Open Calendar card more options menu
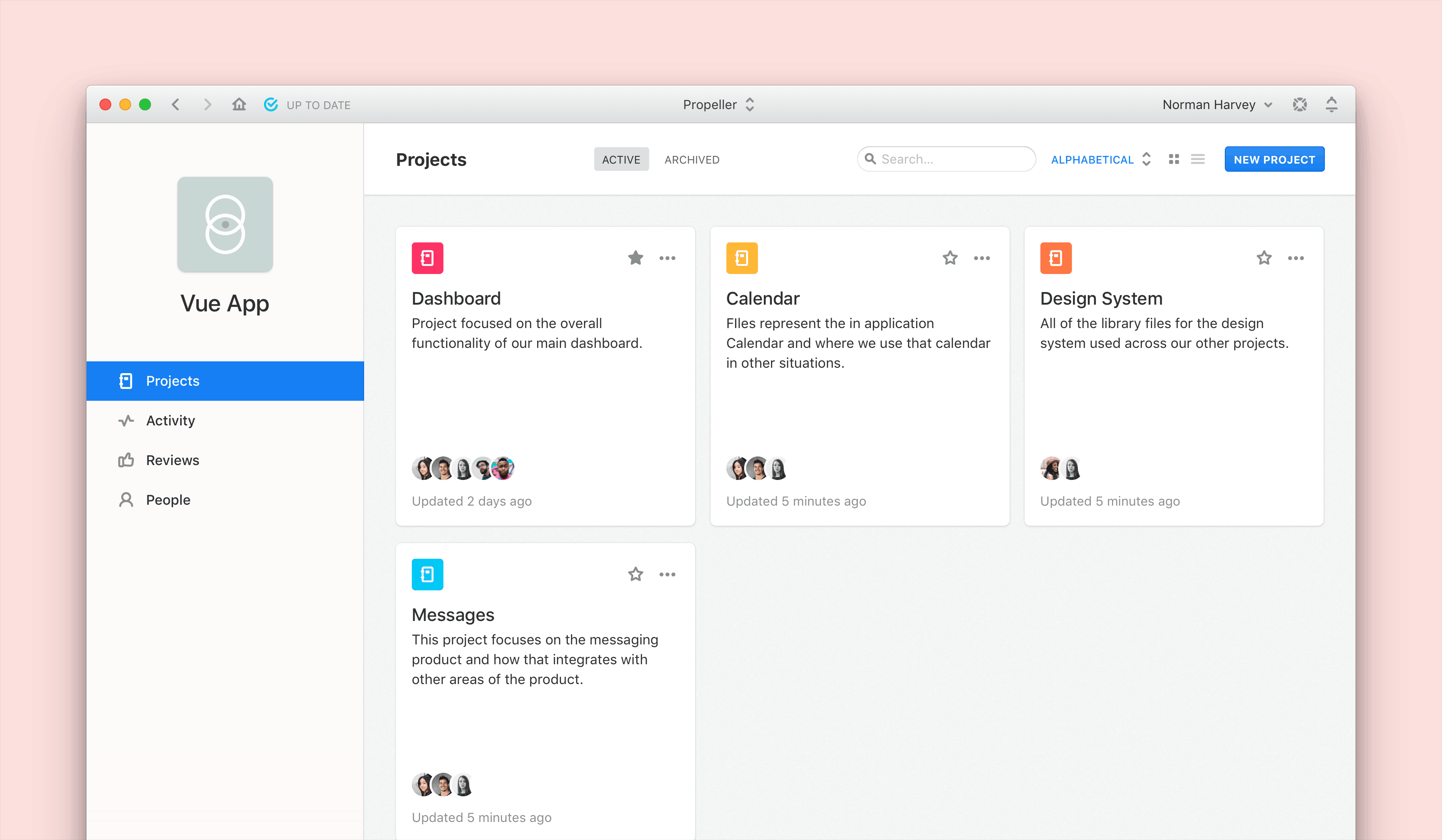1442x840 pixels. (x=982, y=258)
